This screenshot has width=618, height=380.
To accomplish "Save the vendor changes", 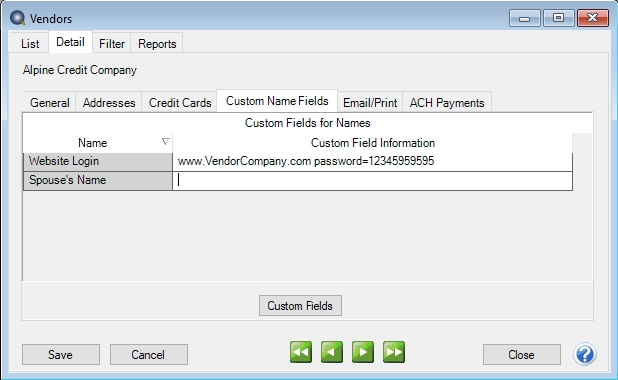I will point(60,354).
